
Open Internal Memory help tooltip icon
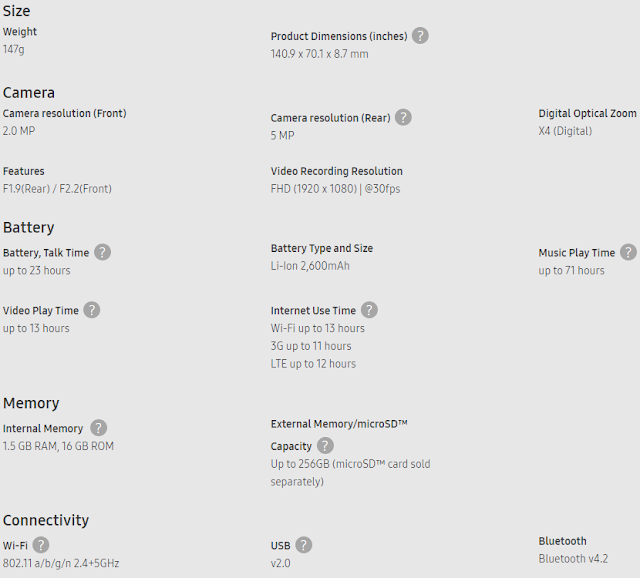tap(98, 428)
